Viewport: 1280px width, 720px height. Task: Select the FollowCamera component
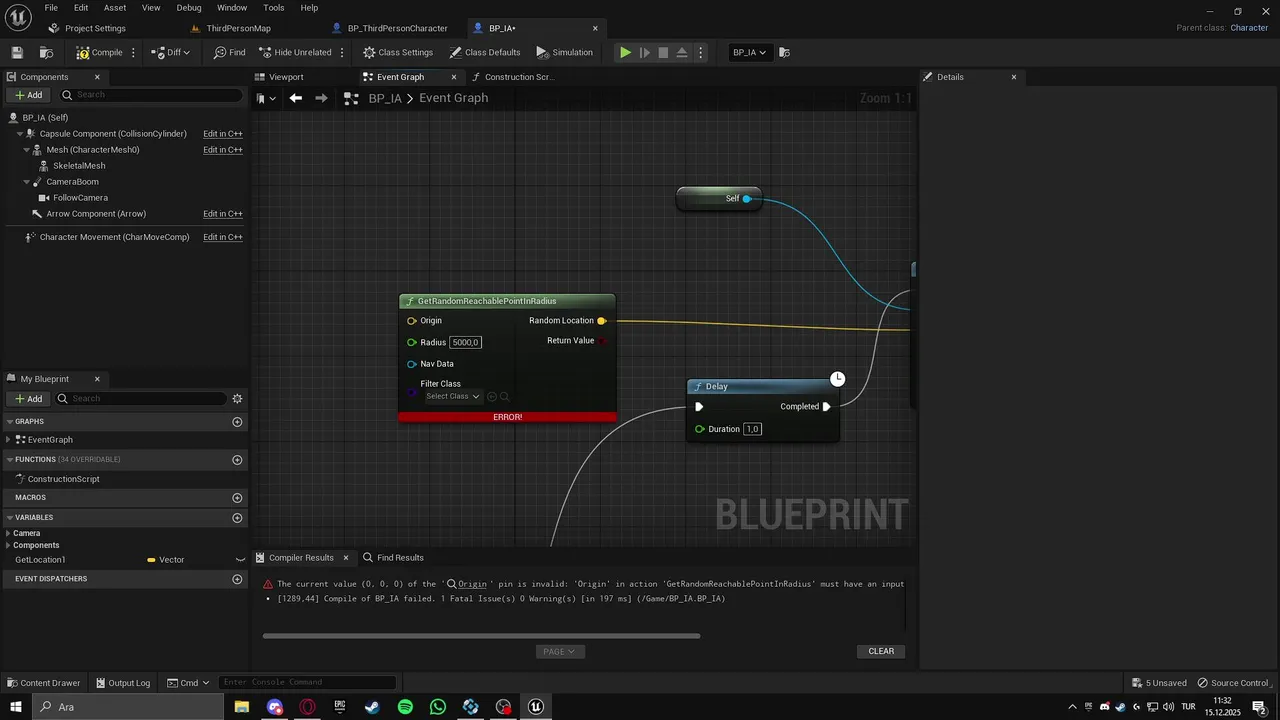click(x=80, y=198)
